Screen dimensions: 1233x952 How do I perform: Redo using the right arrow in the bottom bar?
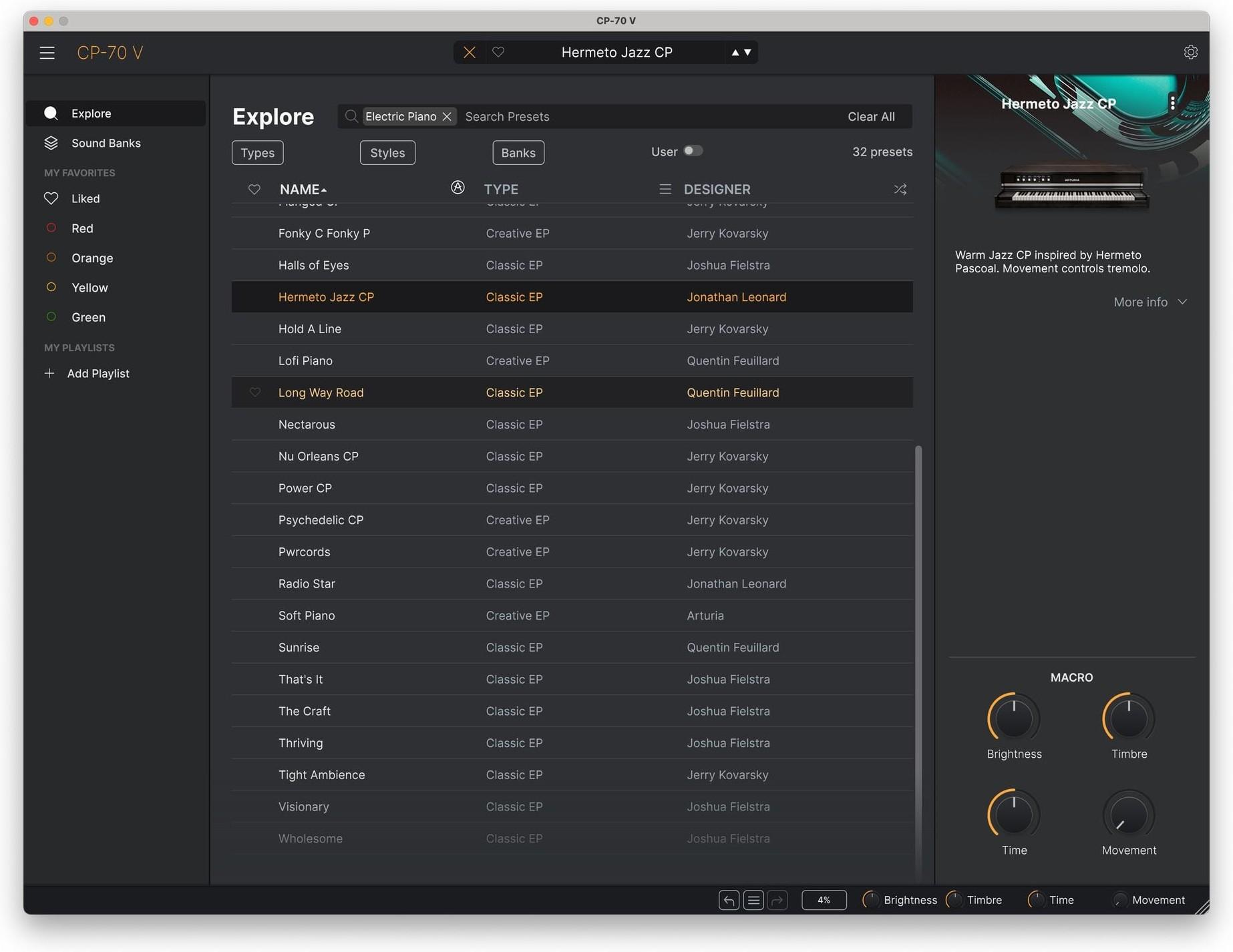777,900
